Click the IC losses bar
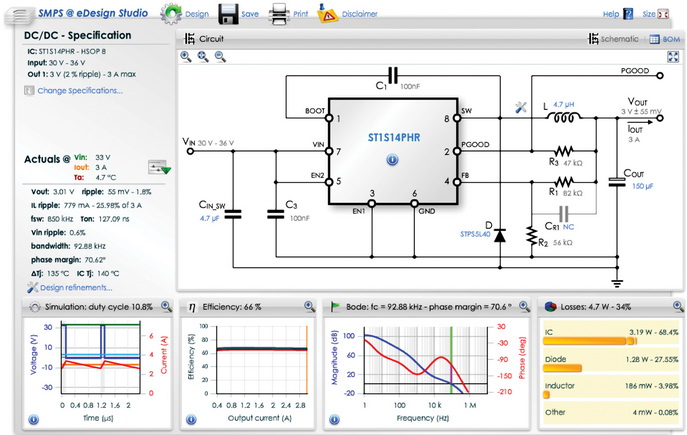 coord(590,341)
